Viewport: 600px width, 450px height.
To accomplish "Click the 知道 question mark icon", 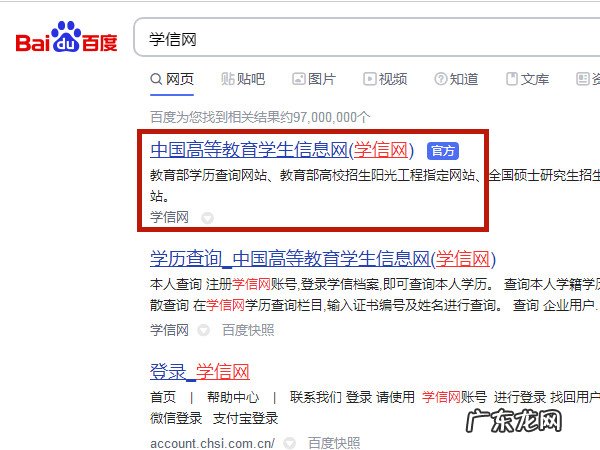I will (440, 79).
